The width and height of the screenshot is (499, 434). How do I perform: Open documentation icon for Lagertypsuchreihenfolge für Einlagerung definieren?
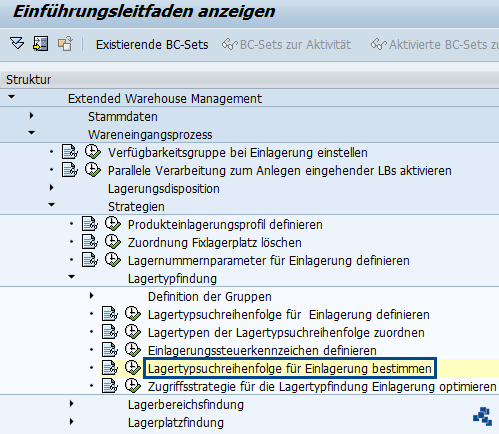[x=110, y=314]
